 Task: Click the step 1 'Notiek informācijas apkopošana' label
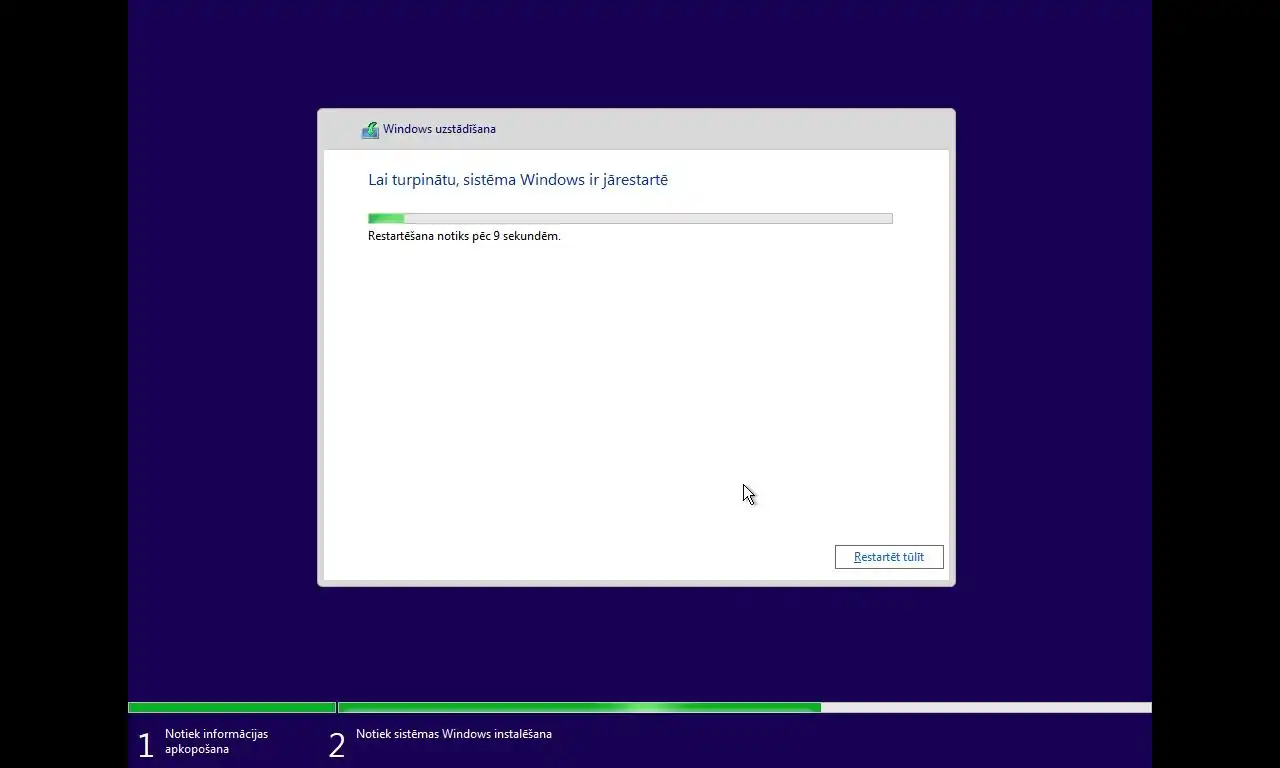[x=216, y=741]
